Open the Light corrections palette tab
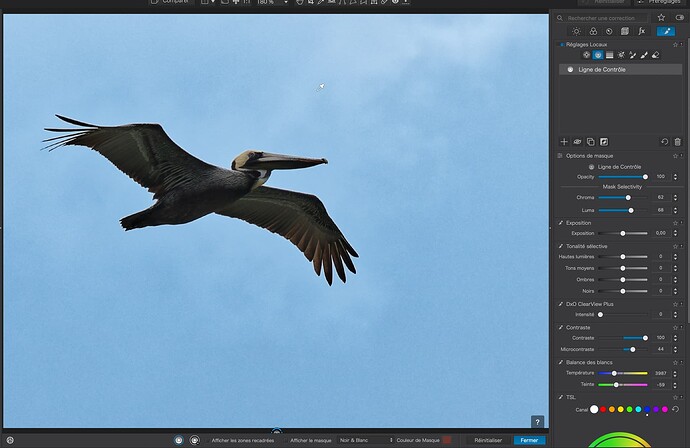Screen dimensions: 690x448 576,31
